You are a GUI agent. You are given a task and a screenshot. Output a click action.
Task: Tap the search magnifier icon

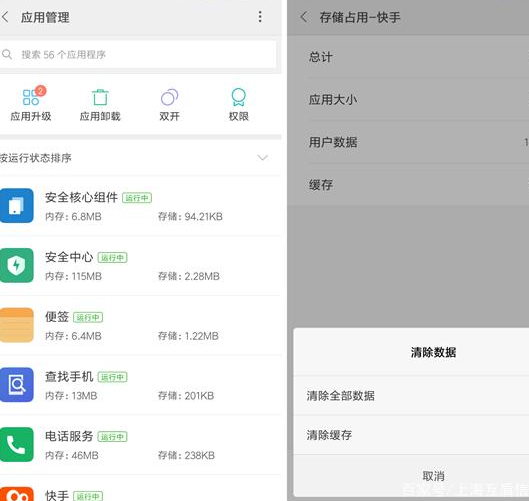(7, 54)
